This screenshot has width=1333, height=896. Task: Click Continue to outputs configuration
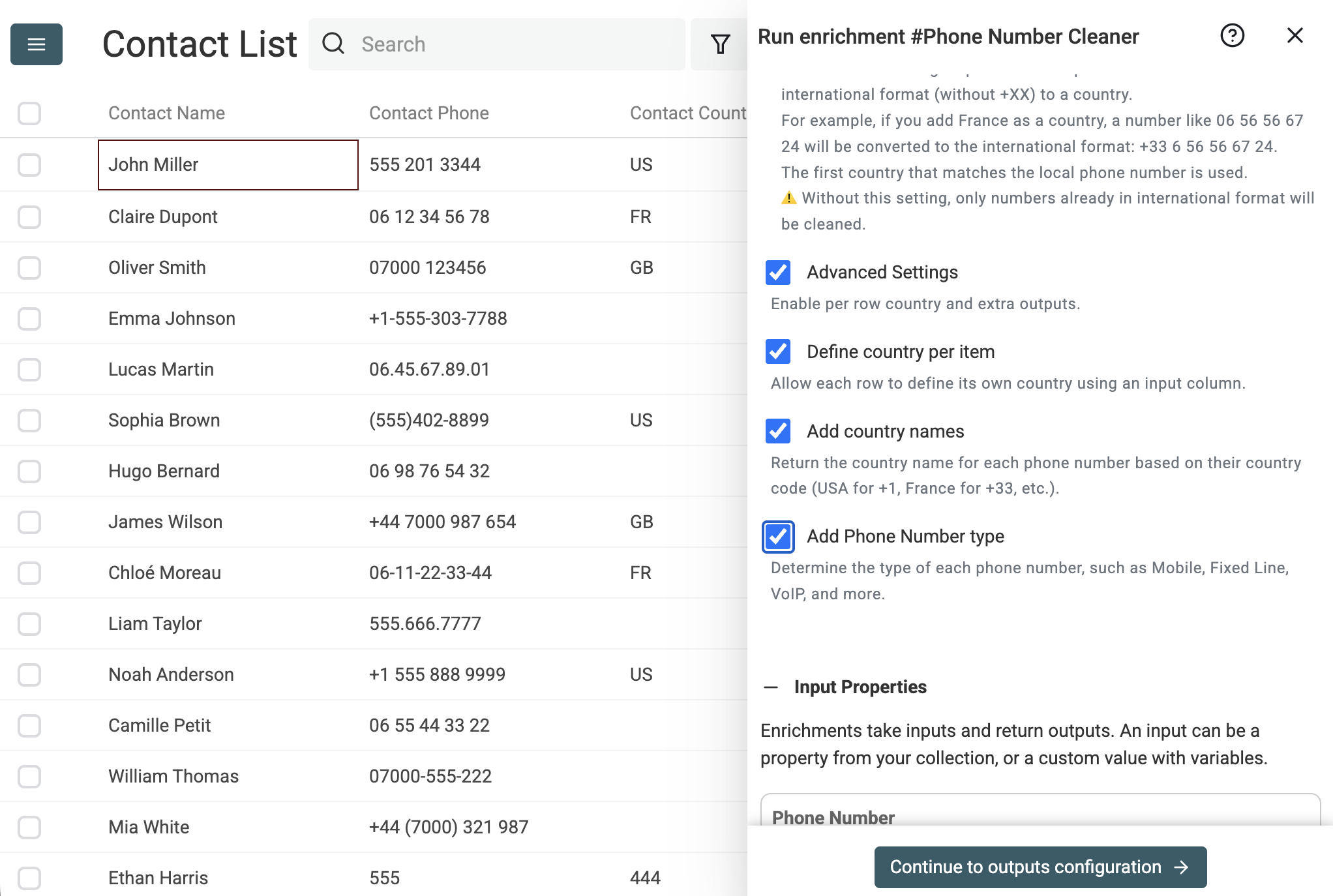1040,867
